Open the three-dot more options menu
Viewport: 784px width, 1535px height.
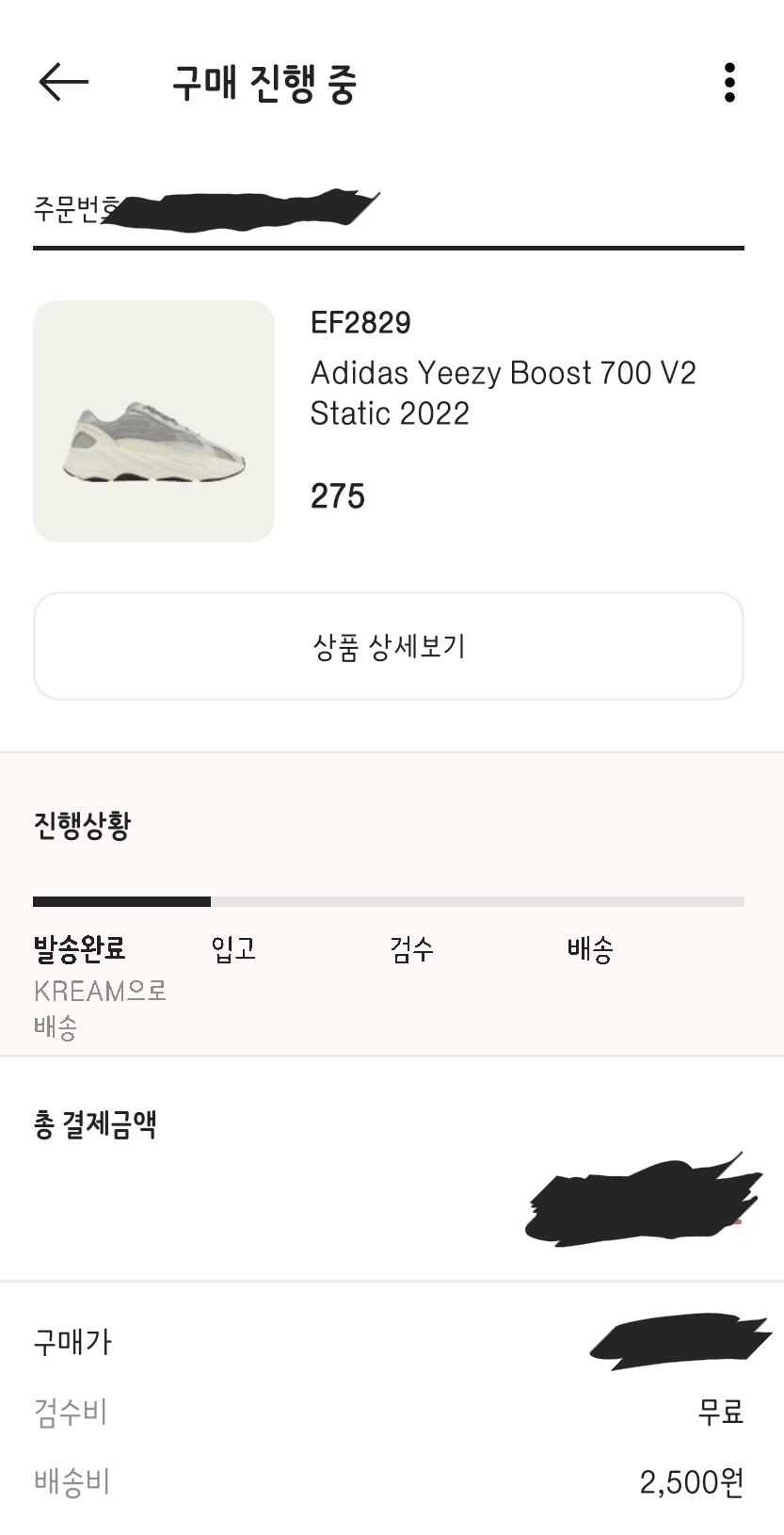point(729,83)
